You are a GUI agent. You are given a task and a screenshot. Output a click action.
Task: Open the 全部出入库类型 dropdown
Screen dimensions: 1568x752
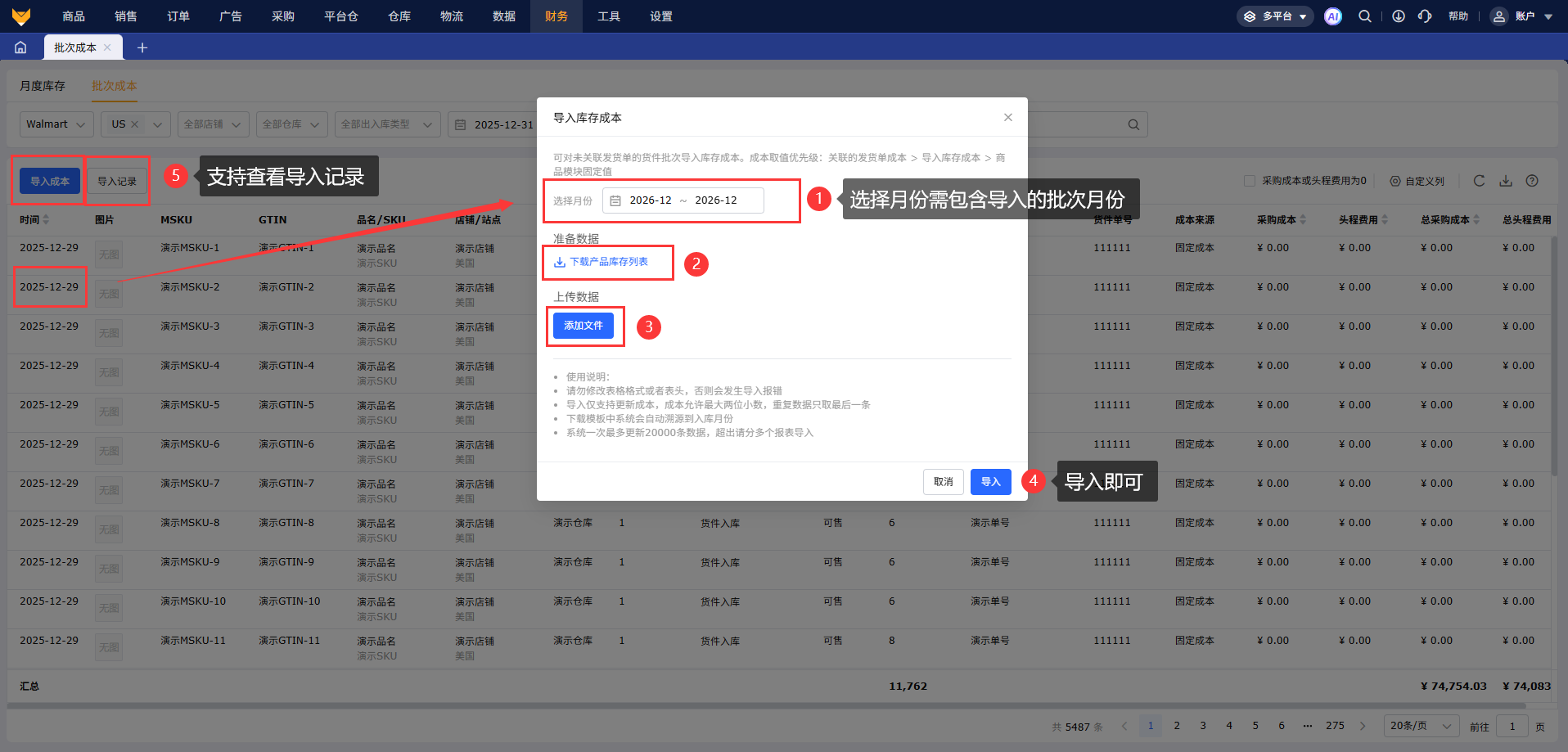[388, 124]
